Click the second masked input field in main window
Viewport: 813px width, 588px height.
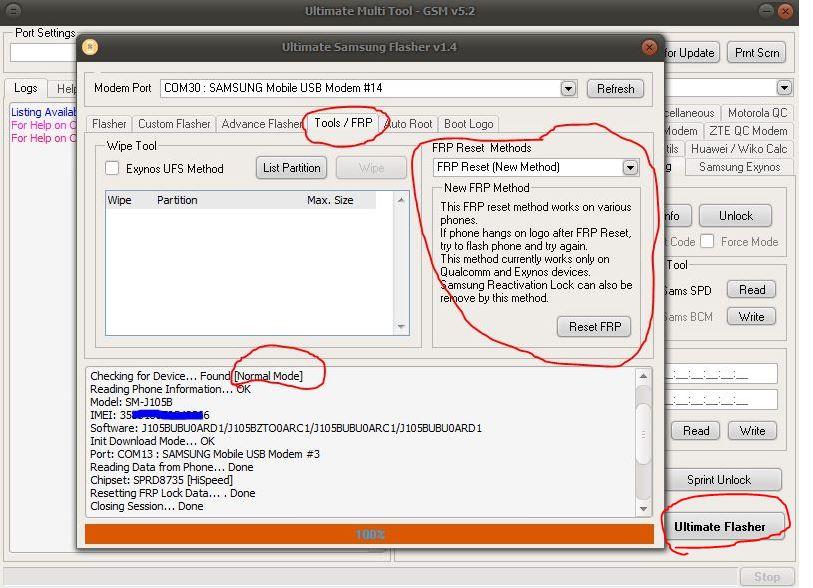click(x=721, y=400)
